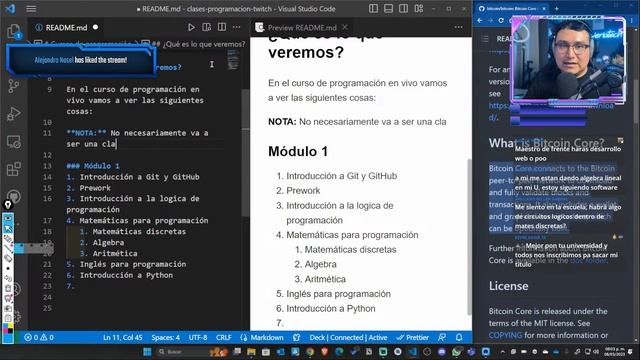Screen dimensions: 640x360
Task: Open the Explorer view in activity bar
Action: coord(13,31)
